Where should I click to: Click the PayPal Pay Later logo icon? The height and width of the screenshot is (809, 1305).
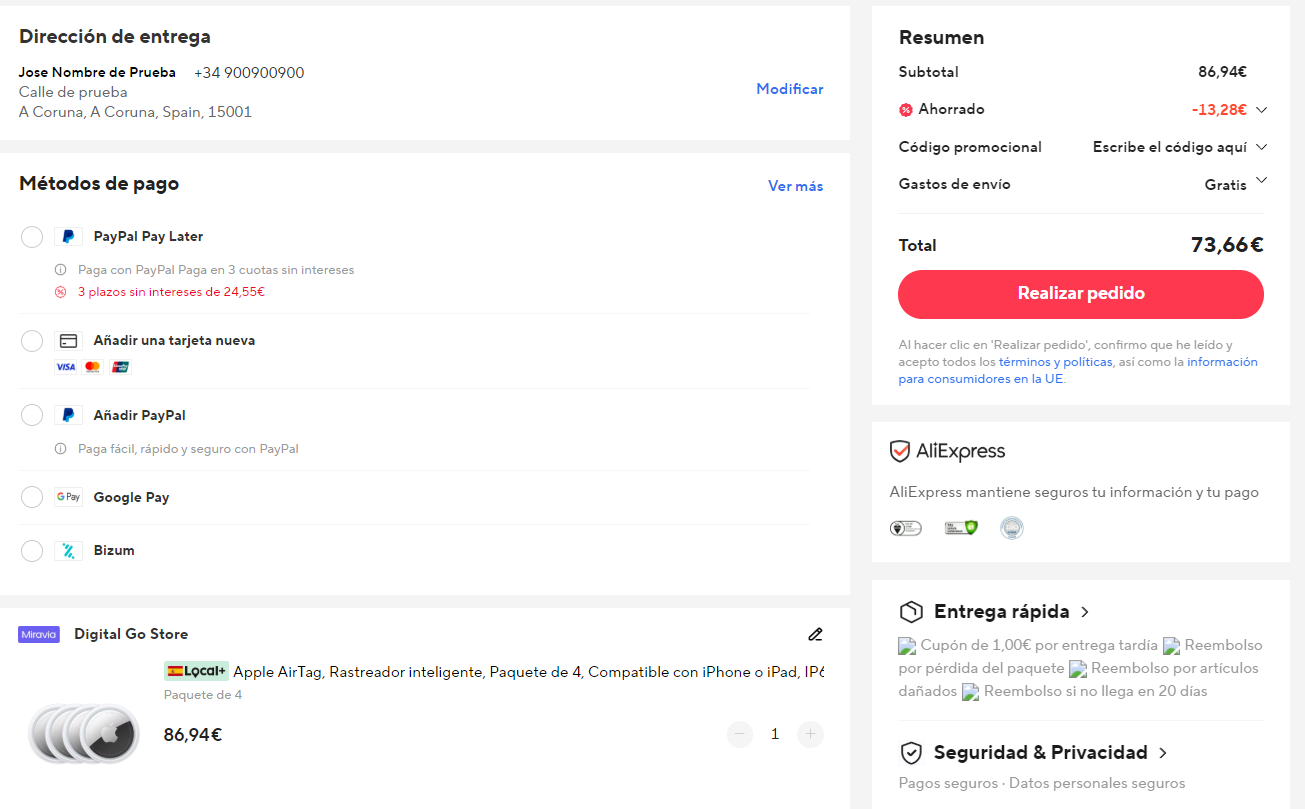(68, 237)
